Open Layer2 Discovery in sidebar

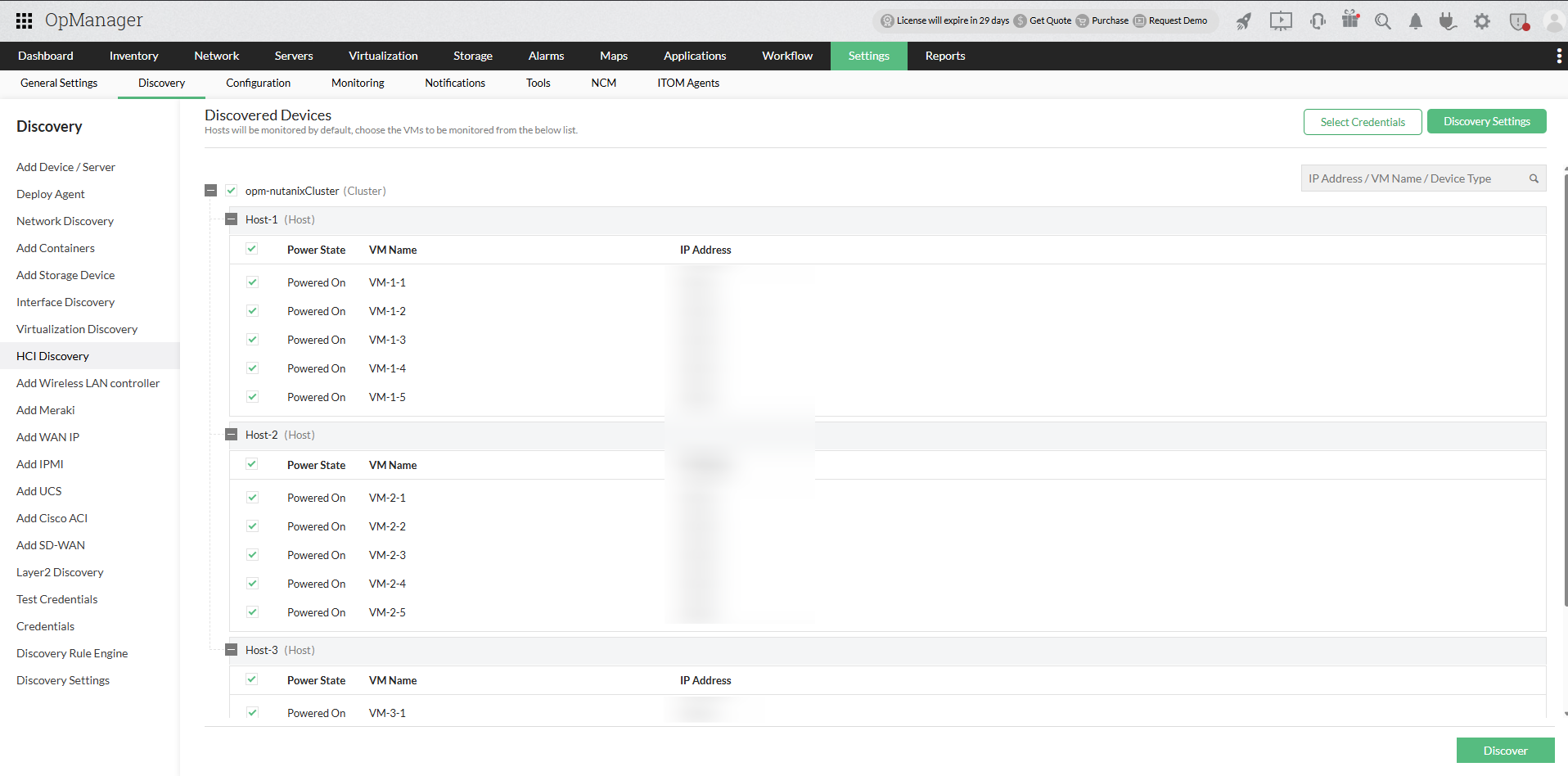(60, 572)
